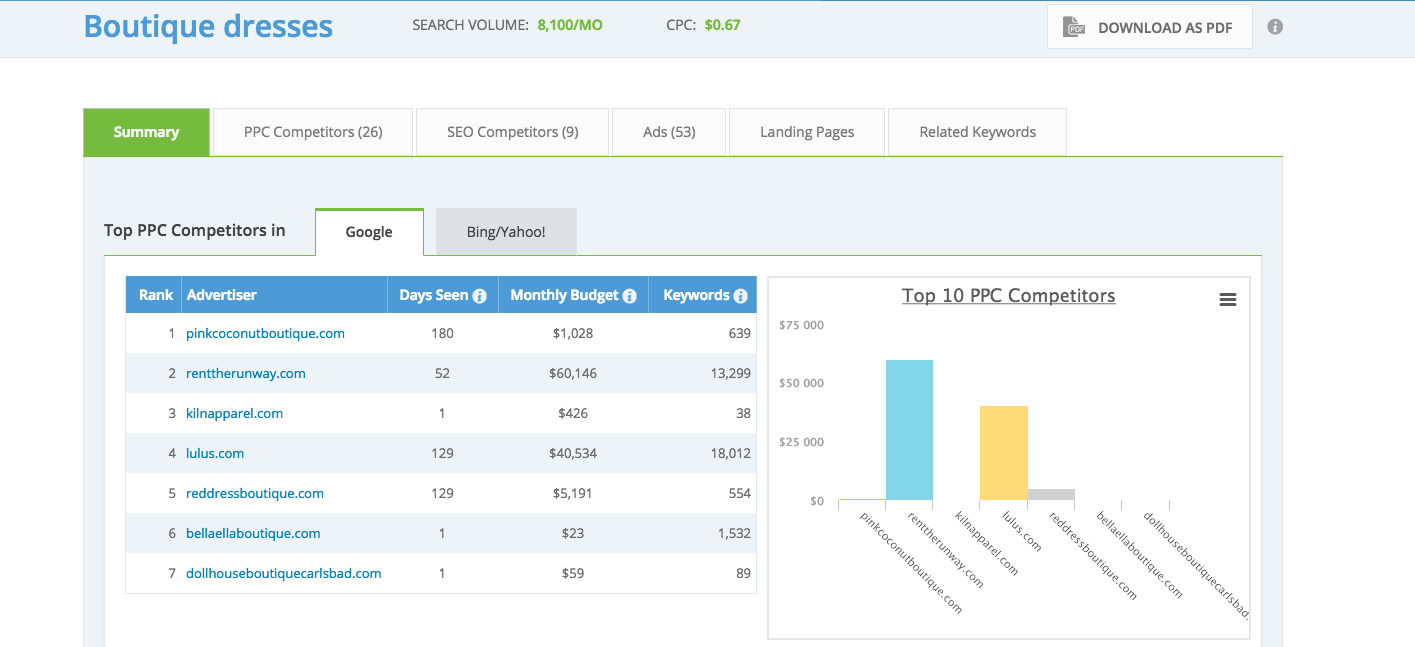Click the $75 000 chart axis label
This screenshot has height=647, width=1415.
[x=801, y=325]
